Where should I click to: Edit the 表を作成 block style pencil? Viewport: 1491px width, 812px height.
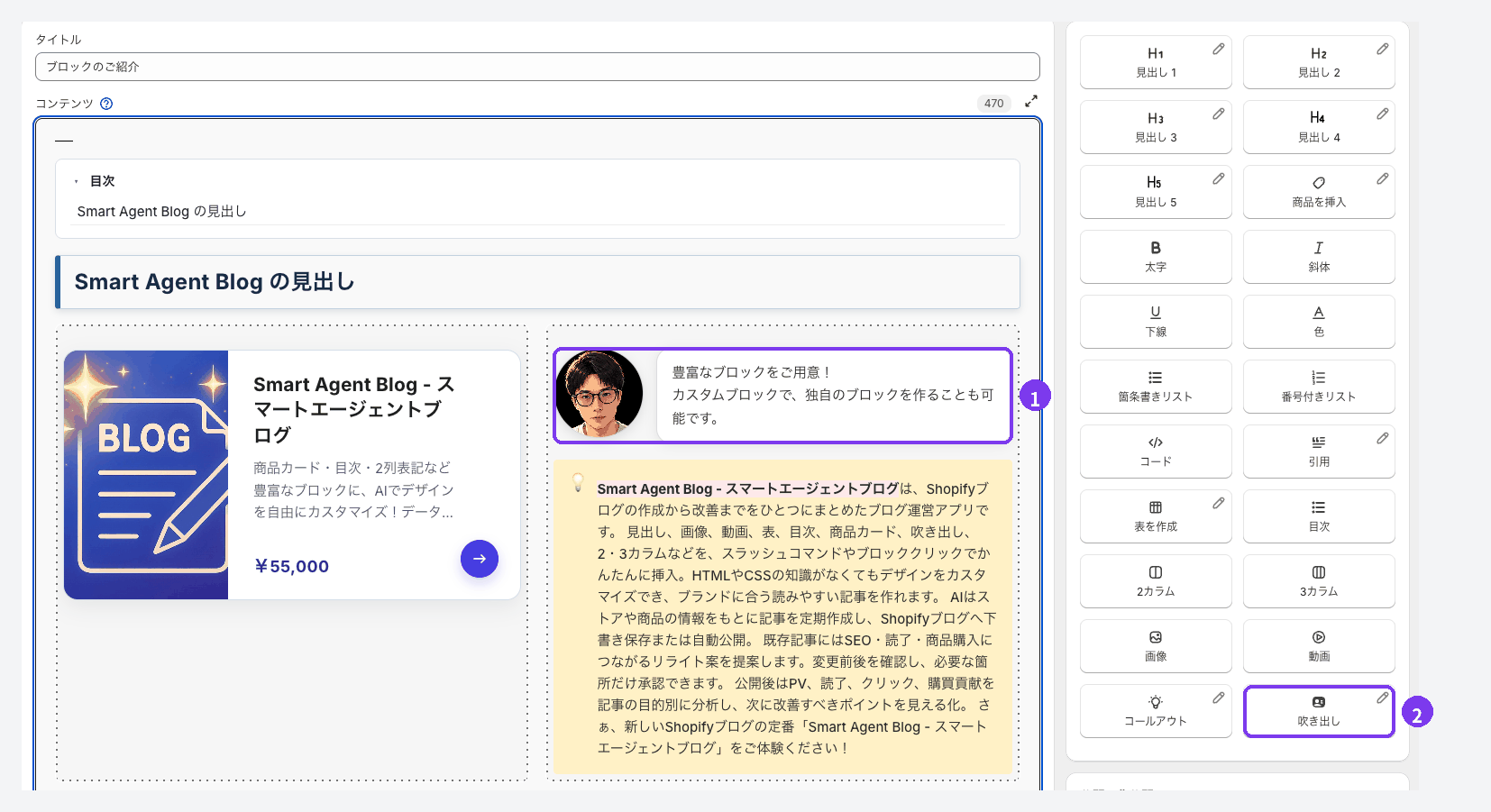tap(1219, 503)
